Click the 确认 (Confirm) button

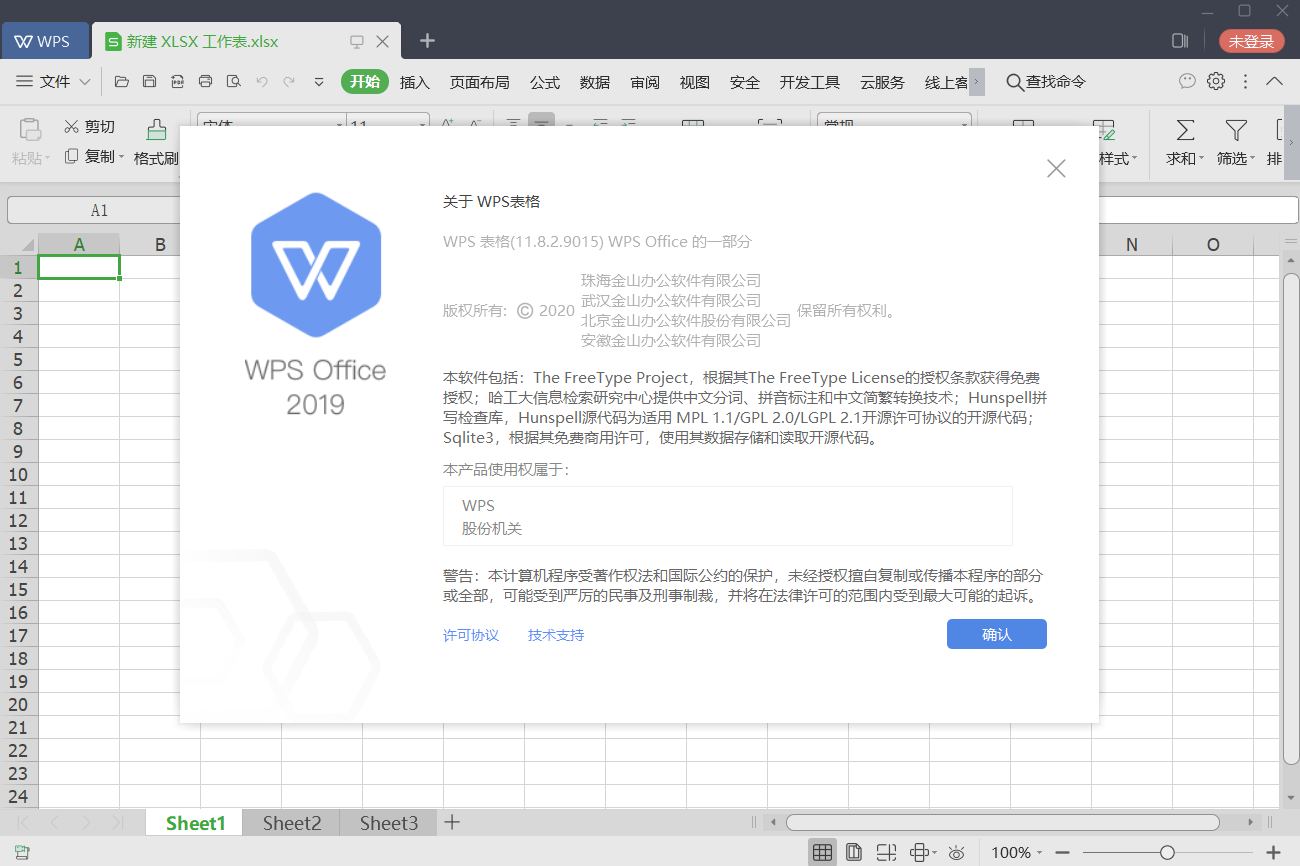pos(996,633)
